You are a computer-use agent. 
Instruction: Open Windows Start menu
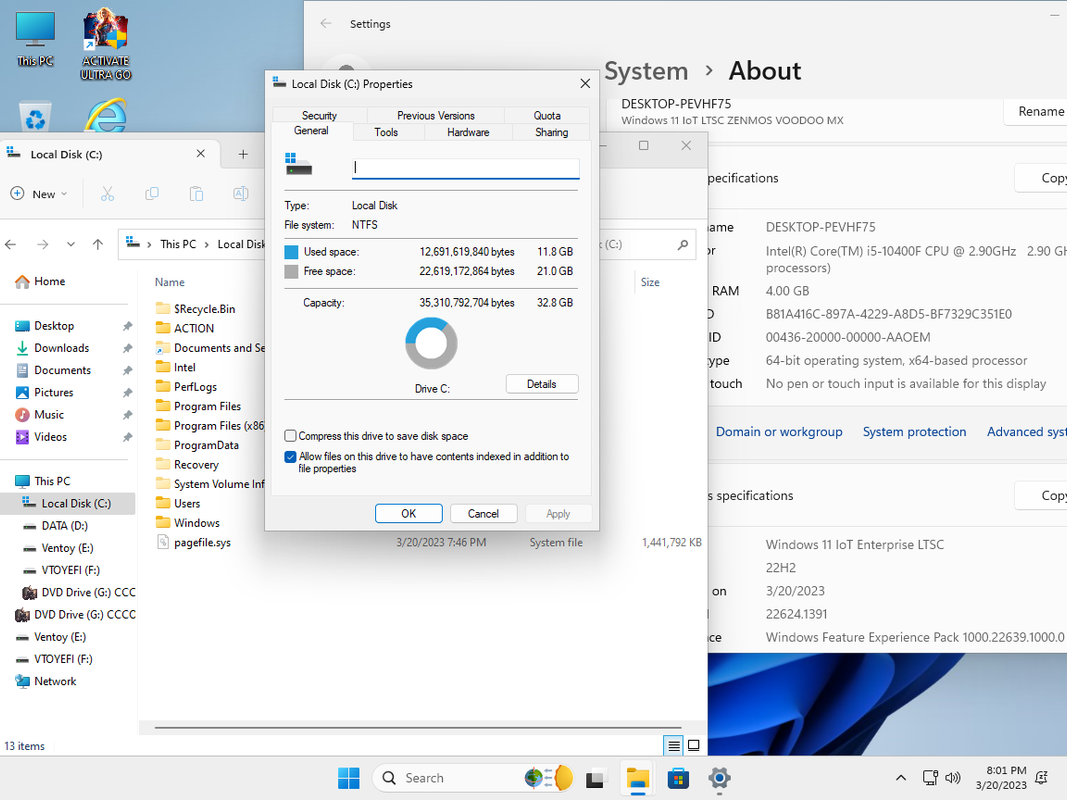pos(349,778)
